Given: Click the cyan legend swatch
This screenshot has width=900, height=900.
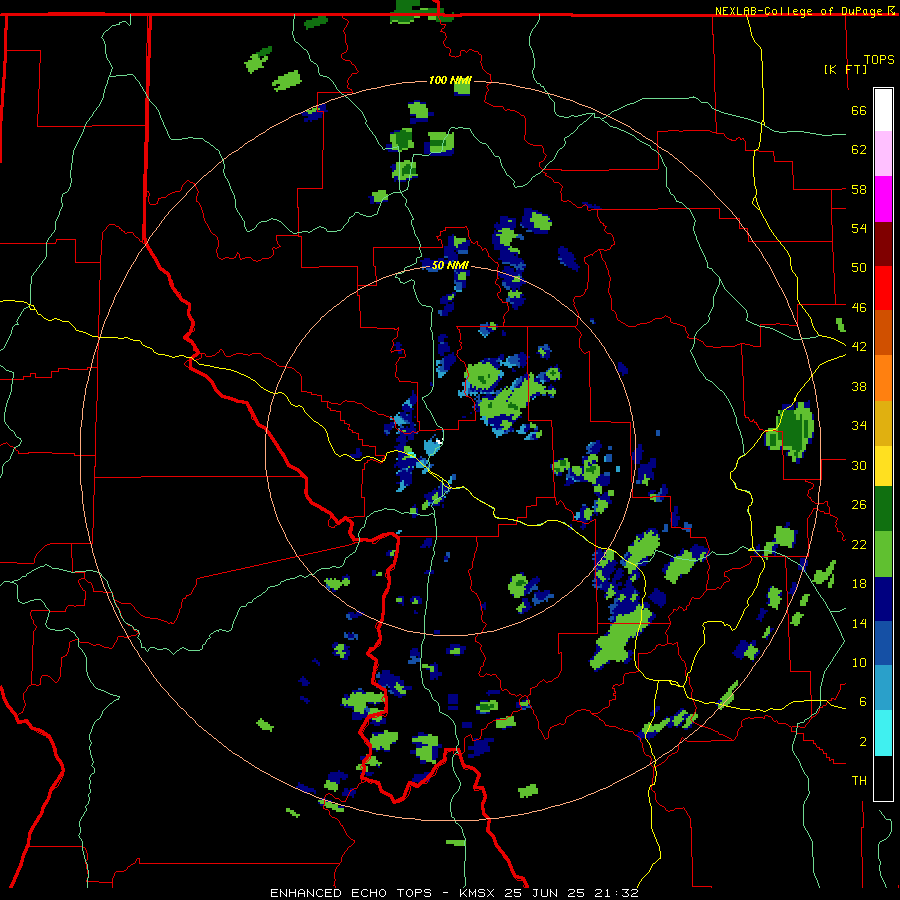Looking at the screenshot, I should click(883, 733).
